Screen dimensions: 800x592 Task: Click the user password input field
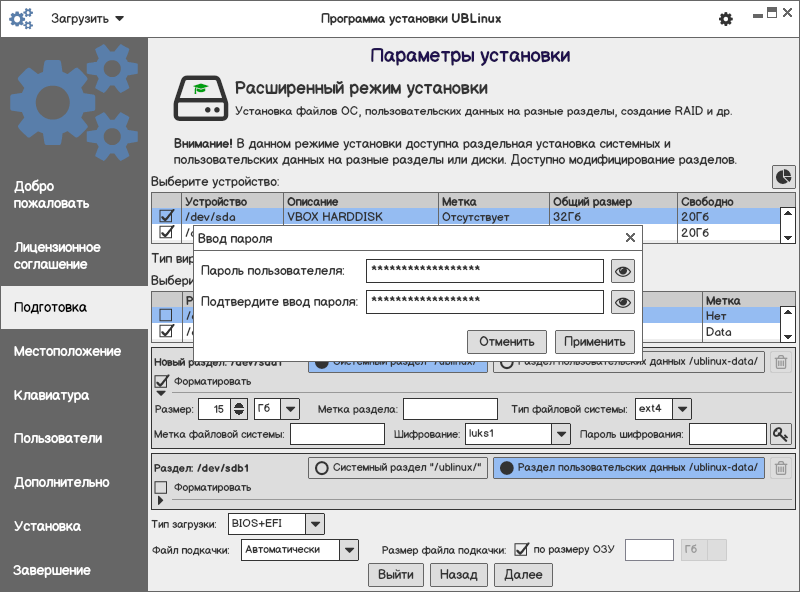pyautogui.click(x=485, y=271)
